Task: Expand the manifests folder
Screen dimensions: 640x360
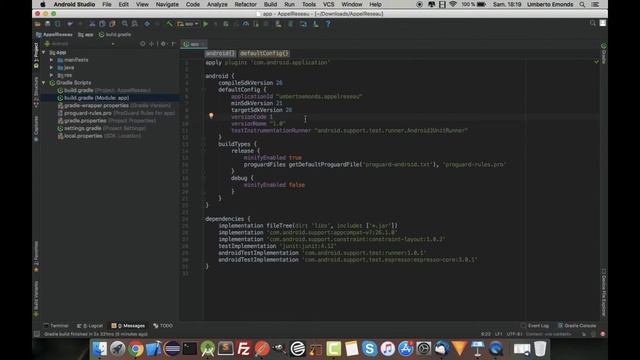Action: tap(51, 60)
